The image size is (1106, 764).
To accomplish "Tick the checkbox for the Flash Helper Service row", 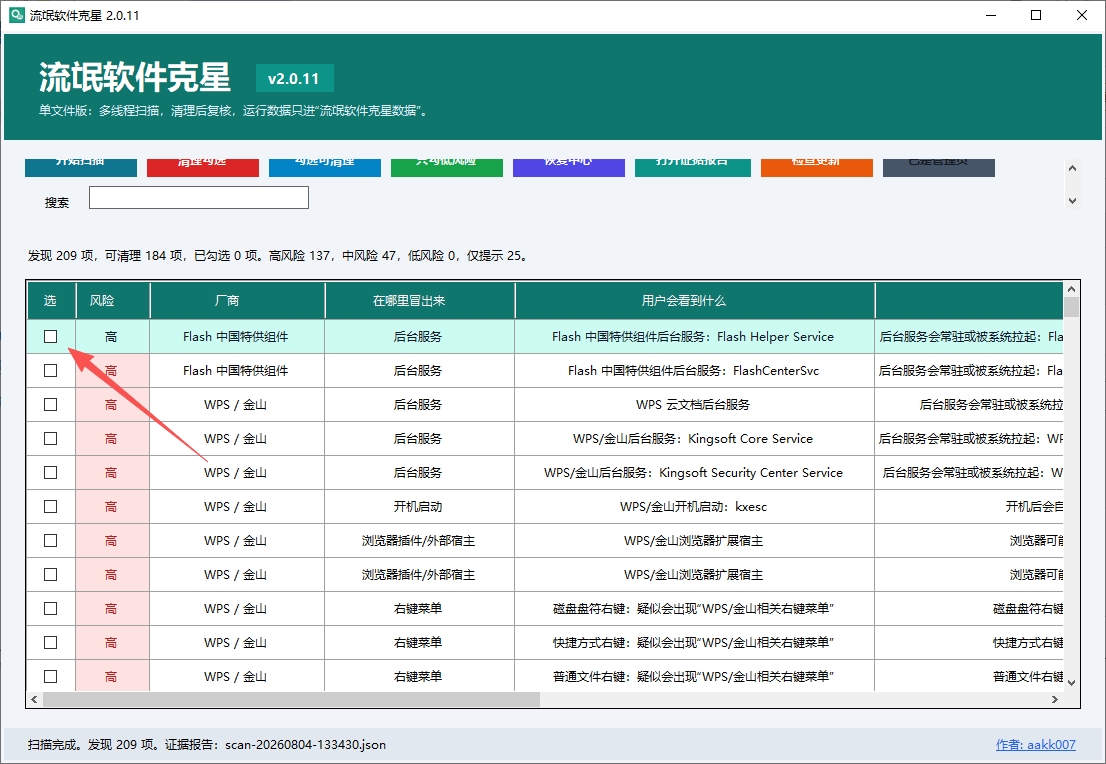I will [x=51, y=336].
